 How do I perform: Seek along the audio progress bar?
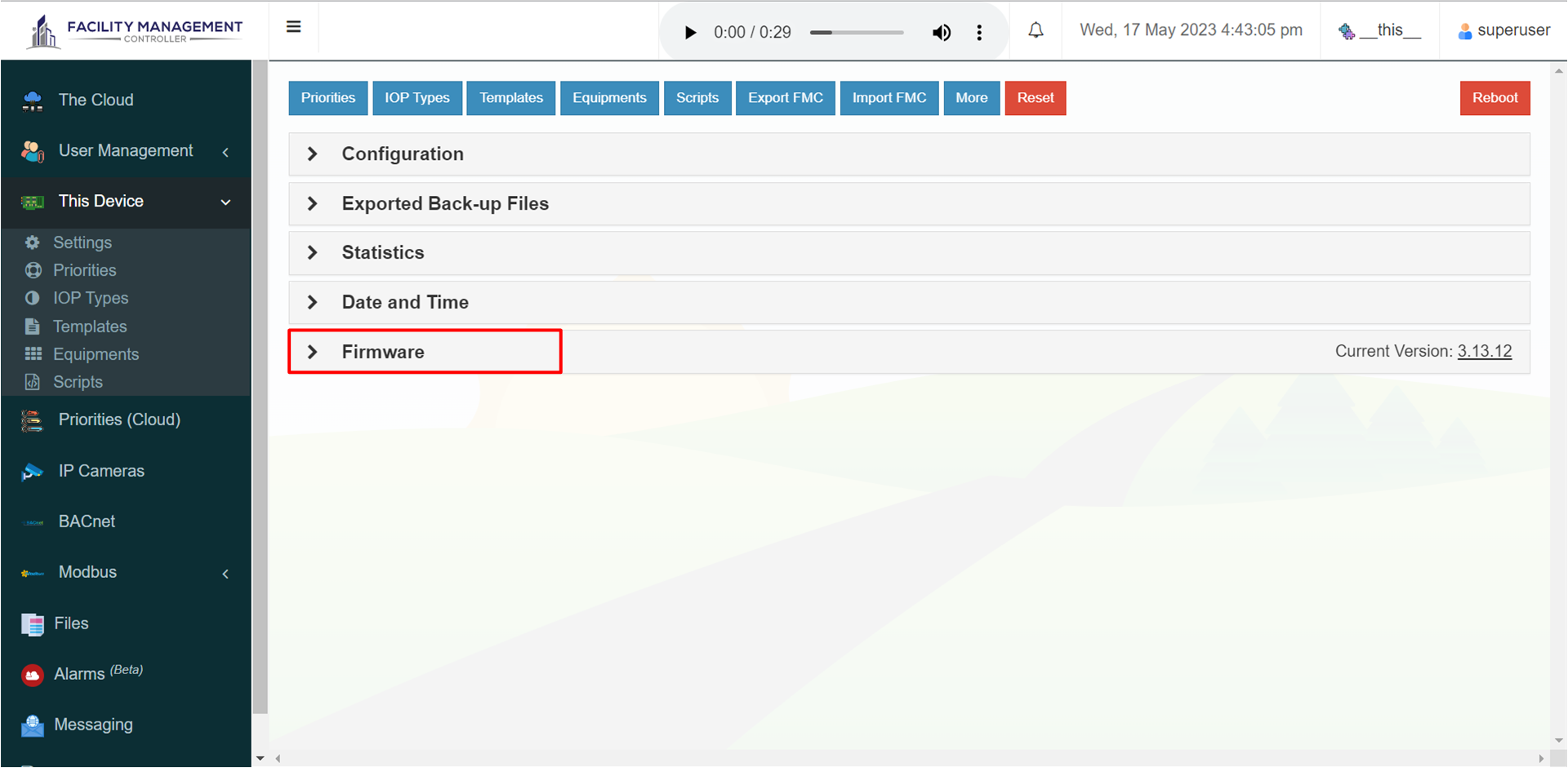tap(857, 33)
